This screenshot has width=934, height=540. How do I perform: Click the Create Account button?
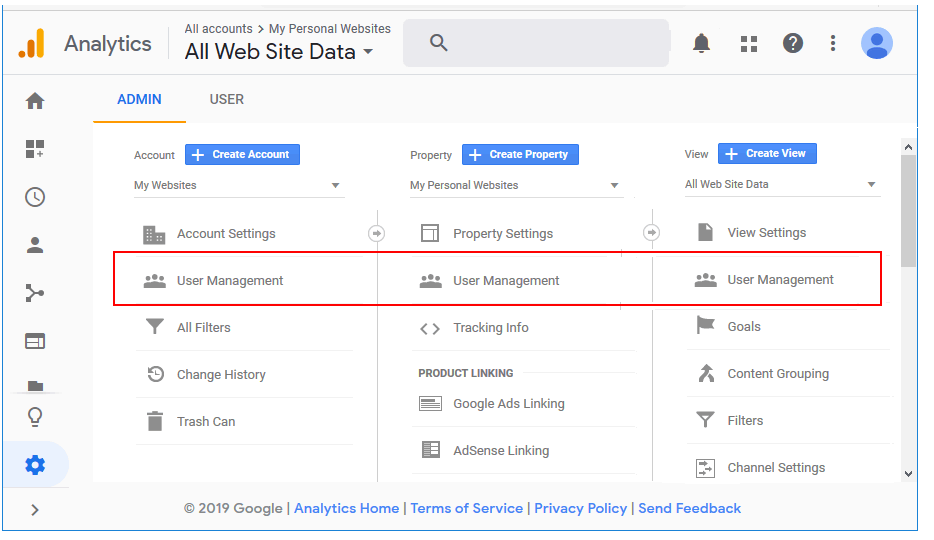[242, 154]
